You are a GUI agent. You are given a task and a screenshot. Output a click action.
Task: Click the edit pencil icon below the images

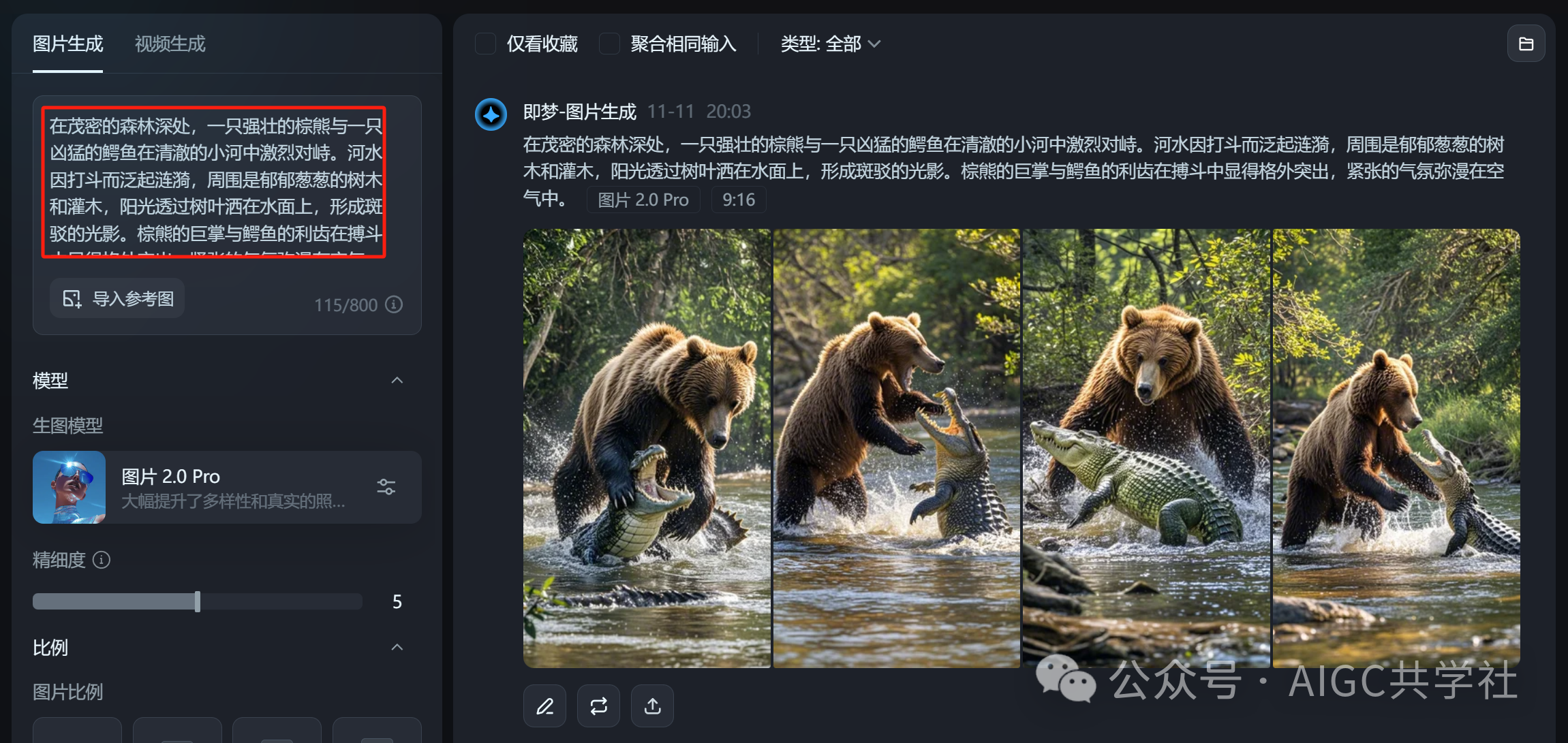(544, 706)
